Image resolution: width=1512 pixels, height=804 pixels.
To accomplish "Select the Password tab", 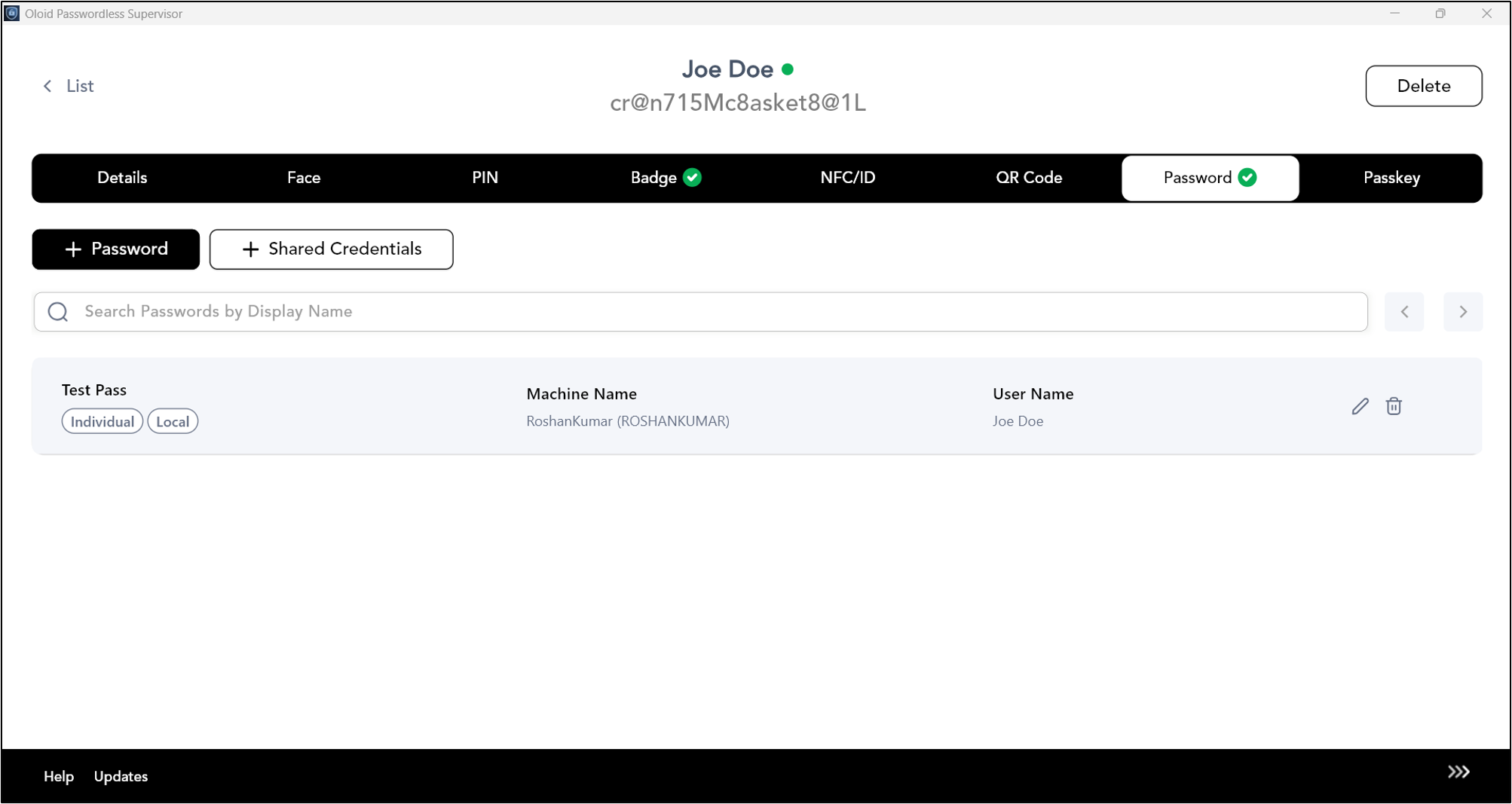I will [1211, 178].
